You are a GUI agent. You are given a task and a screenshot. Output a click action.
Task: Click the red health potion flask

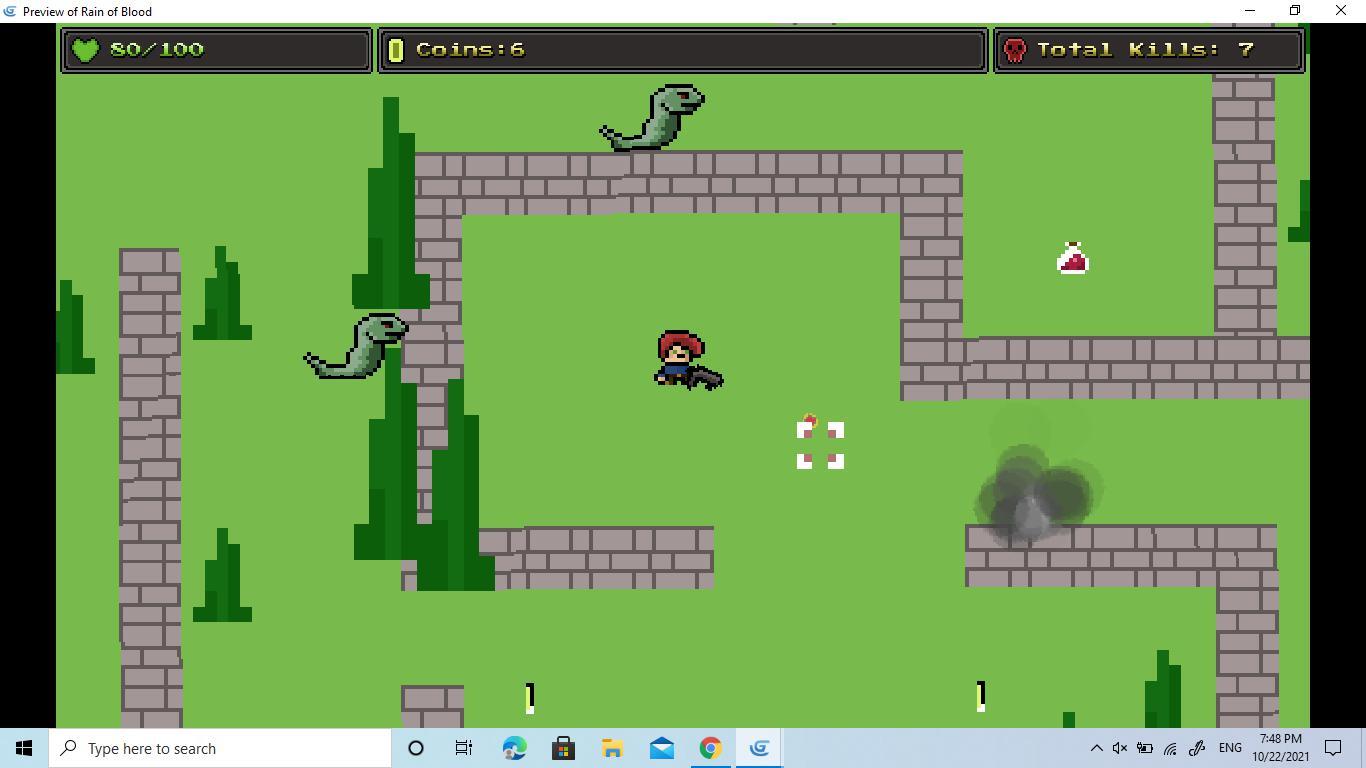pyautogui.click(x=1072, y=258)
